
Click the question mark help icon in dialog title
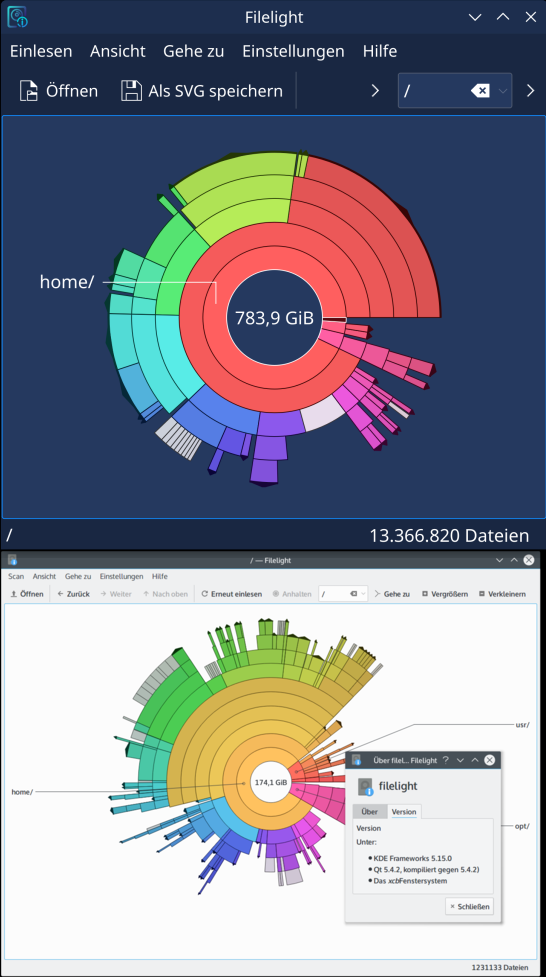coord(446,760)
